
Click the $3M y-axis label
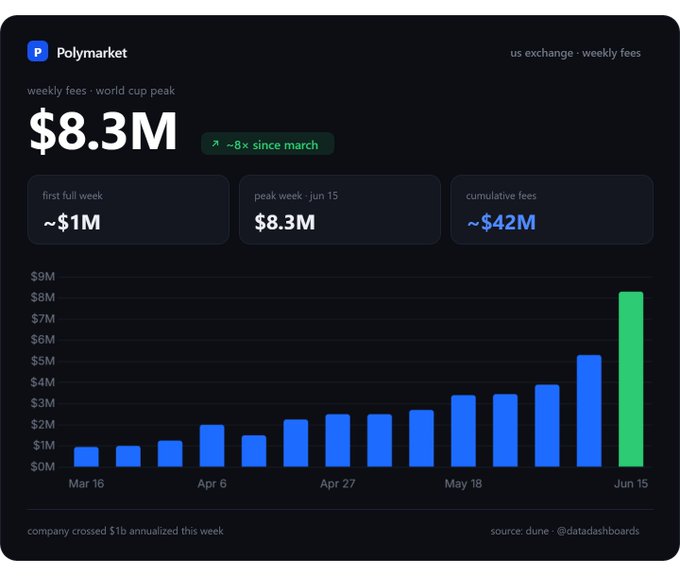(42, 403)
